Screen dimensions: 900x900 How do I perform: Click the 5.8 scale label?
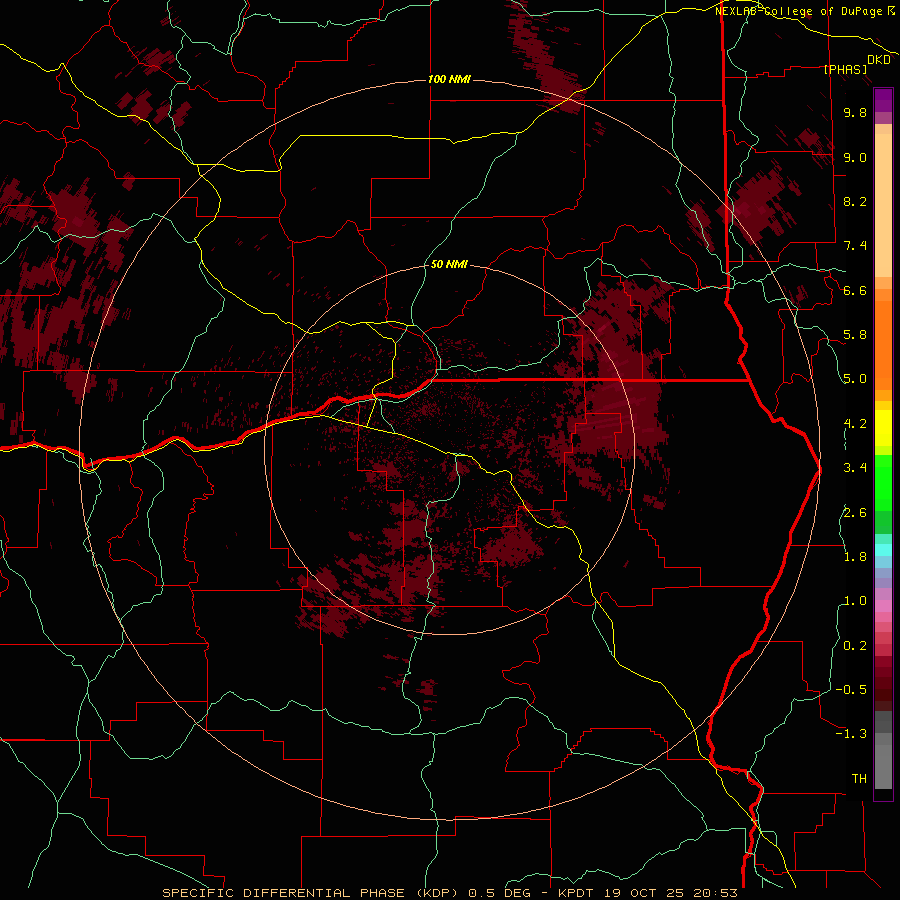[855, 335]
